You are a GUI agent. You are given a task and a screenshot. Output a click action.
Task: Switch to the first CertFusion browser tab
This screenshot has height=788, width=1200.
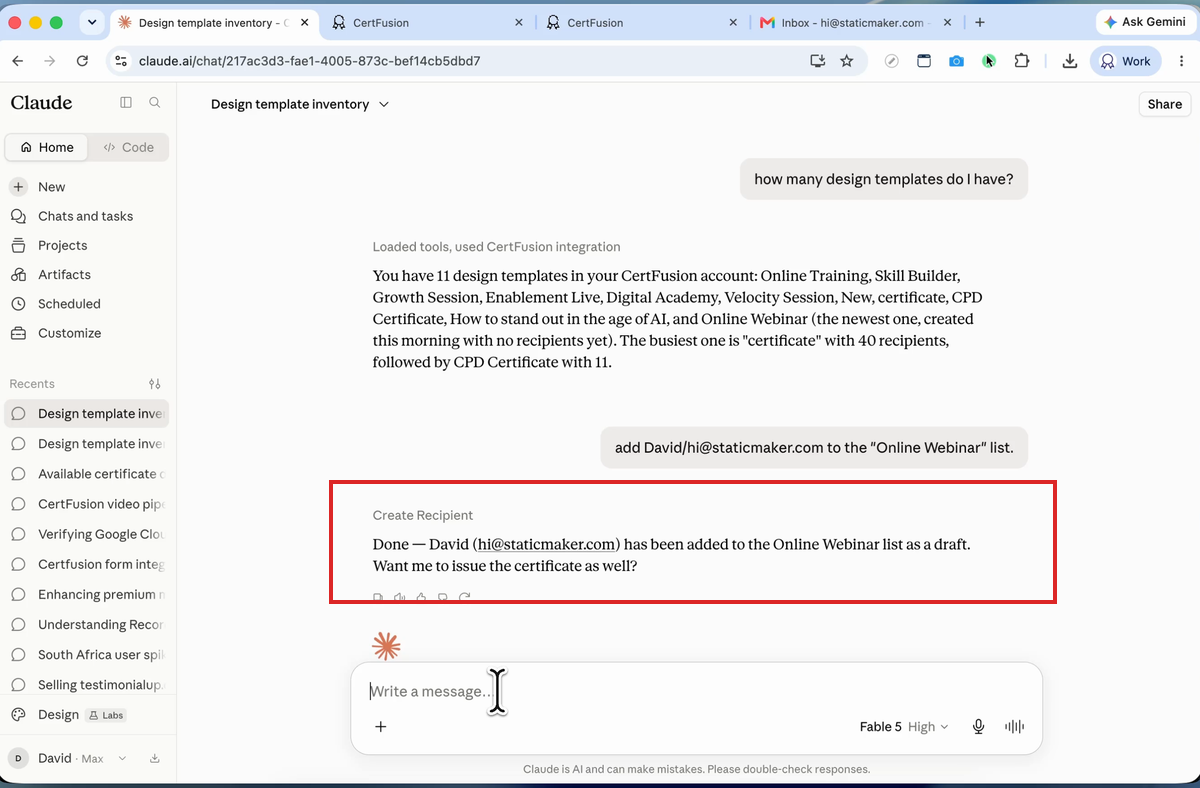pyautogui.click(x=426, y=22)
